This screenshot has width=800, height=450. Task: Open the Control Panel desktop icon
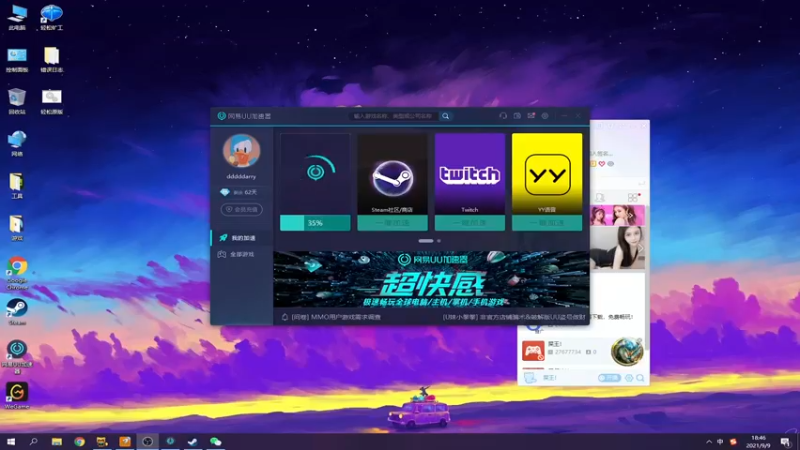(x=17, y=60)
